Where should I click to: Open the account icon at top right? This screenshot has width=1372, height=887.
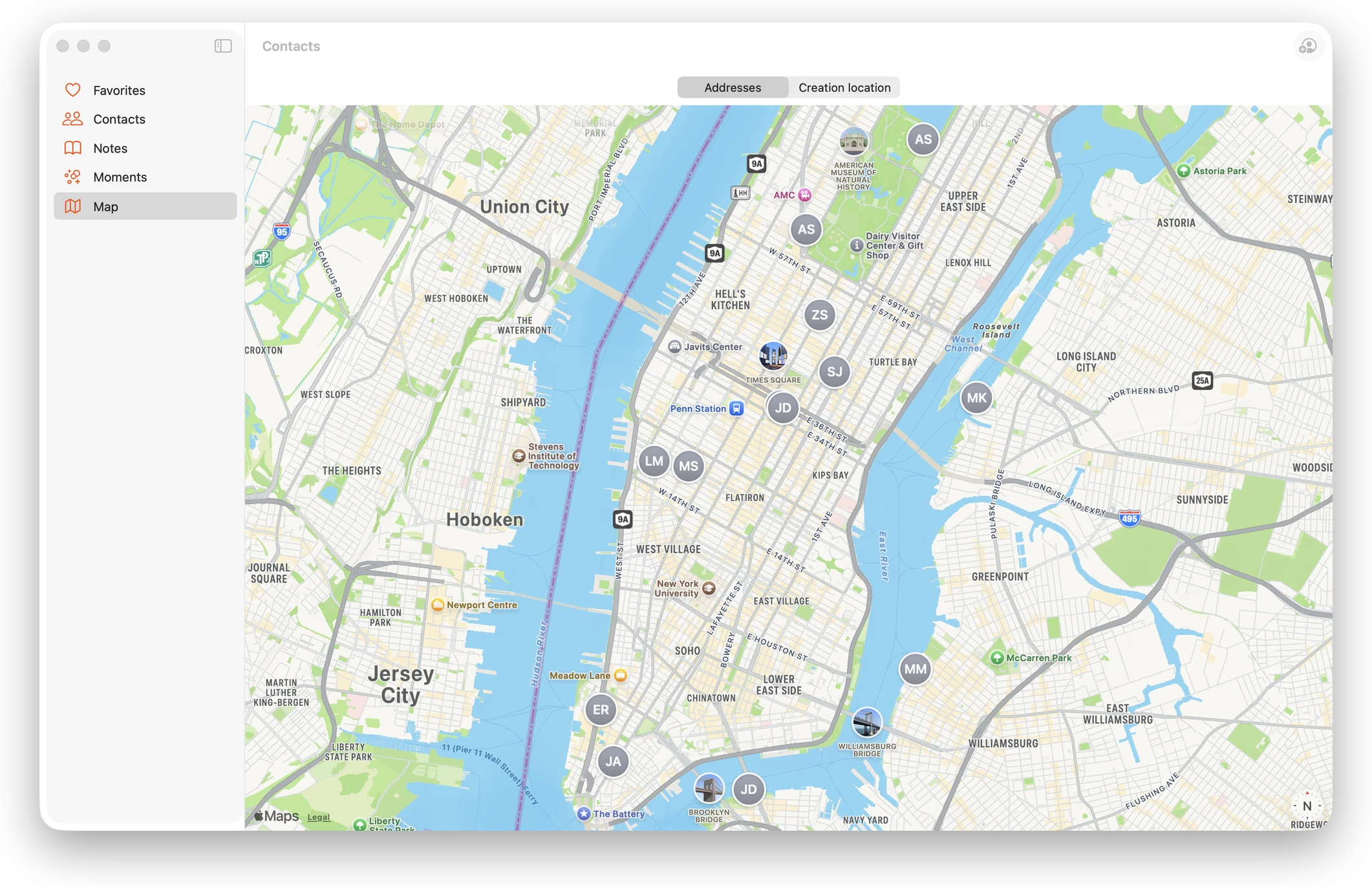point(1308,47)
